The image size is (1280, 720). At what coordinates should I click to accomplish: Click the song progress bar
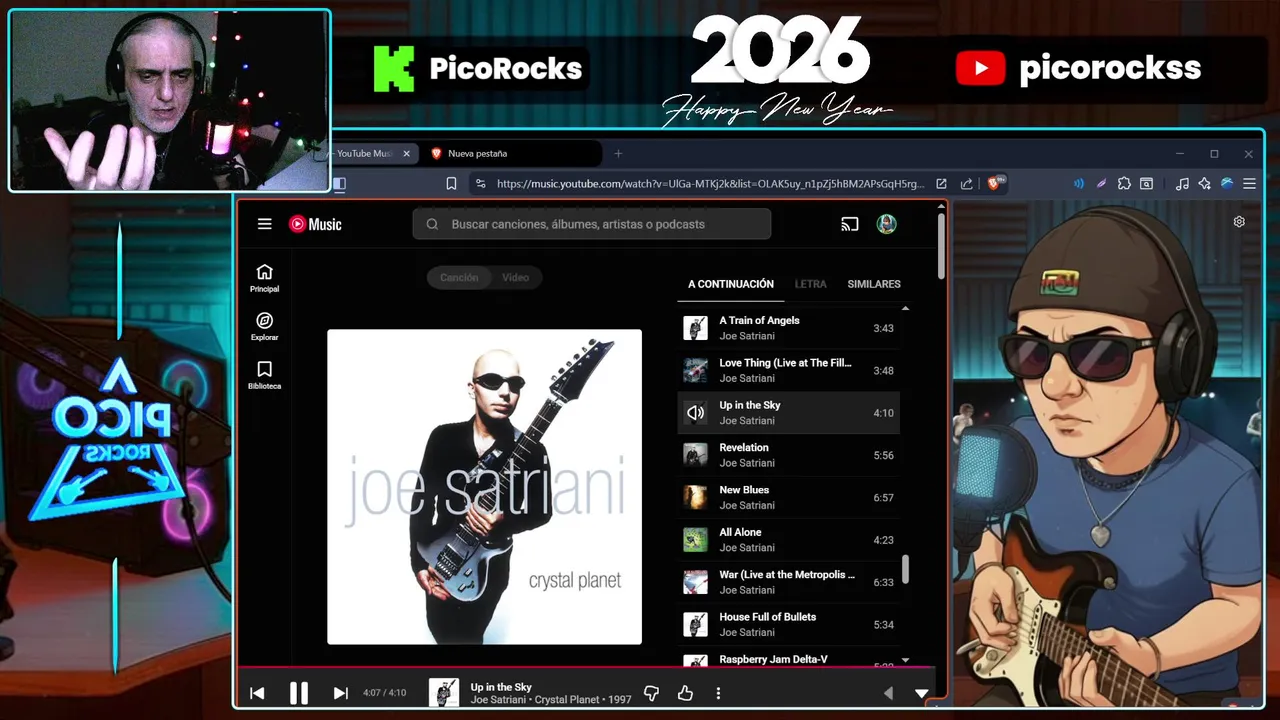(586, 668)
